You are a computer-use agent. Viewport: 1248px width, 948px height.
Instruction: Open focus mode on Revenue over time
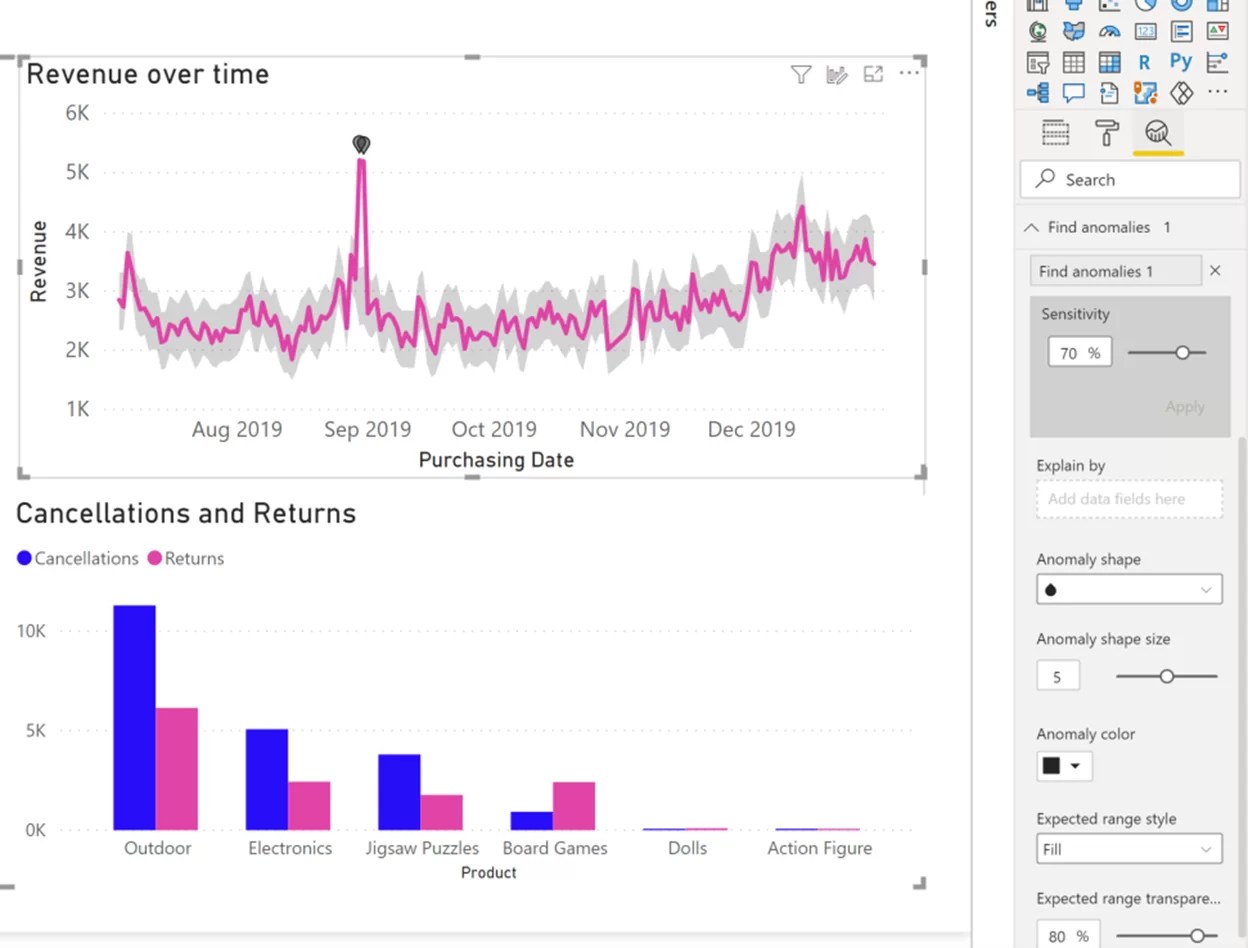coord(872,74)
